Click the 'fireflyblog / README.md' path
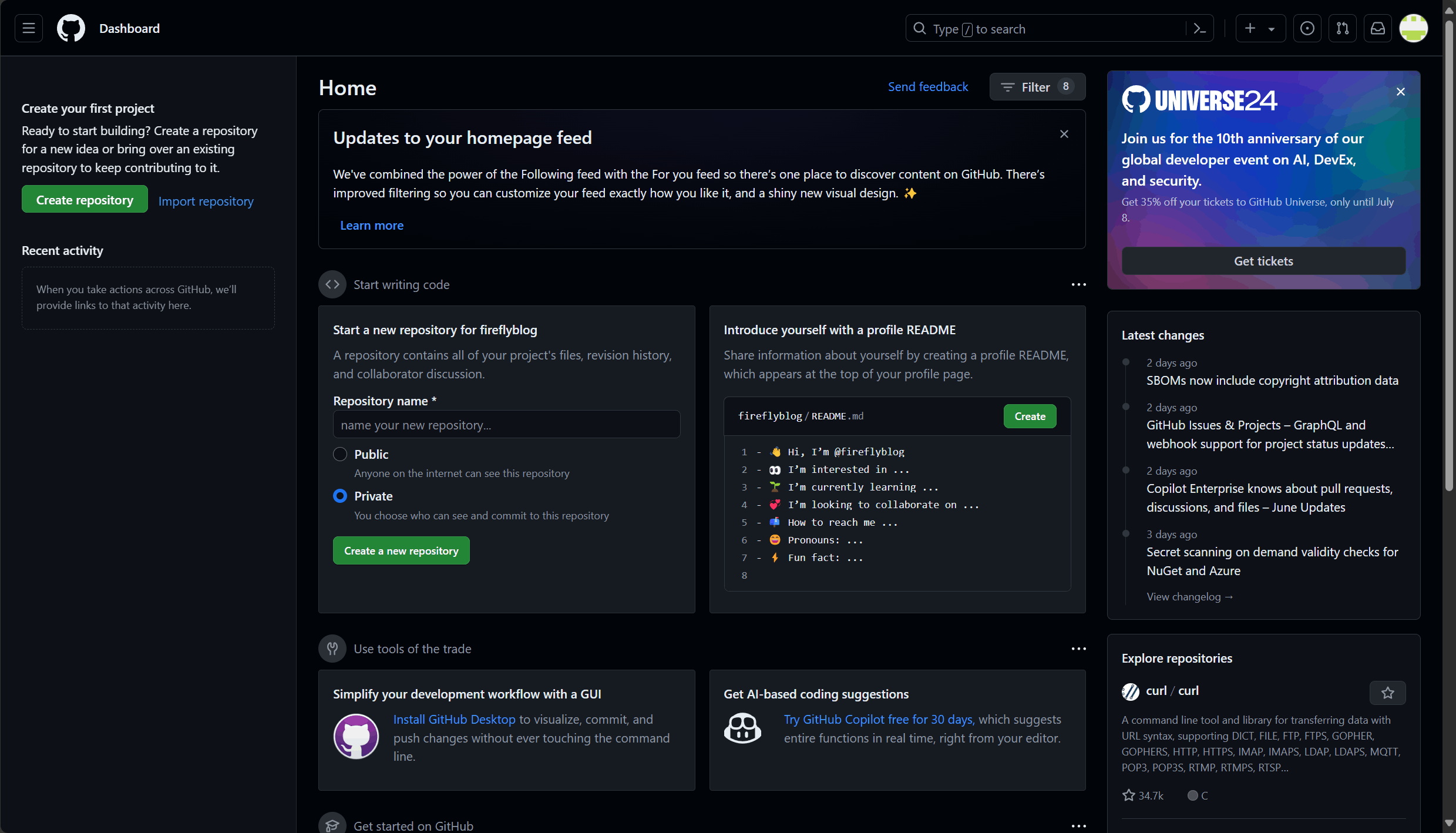This screenshot has height=833, width=1456. coord(801,416)
